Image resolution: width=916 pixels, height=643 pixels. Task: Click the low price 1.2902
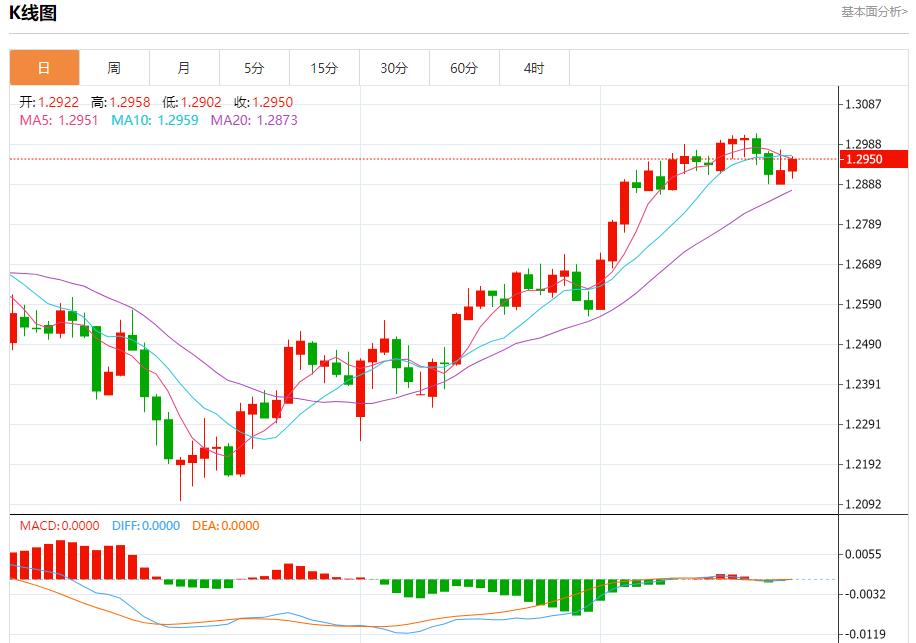pyautogui.click(x=201, y=102)
